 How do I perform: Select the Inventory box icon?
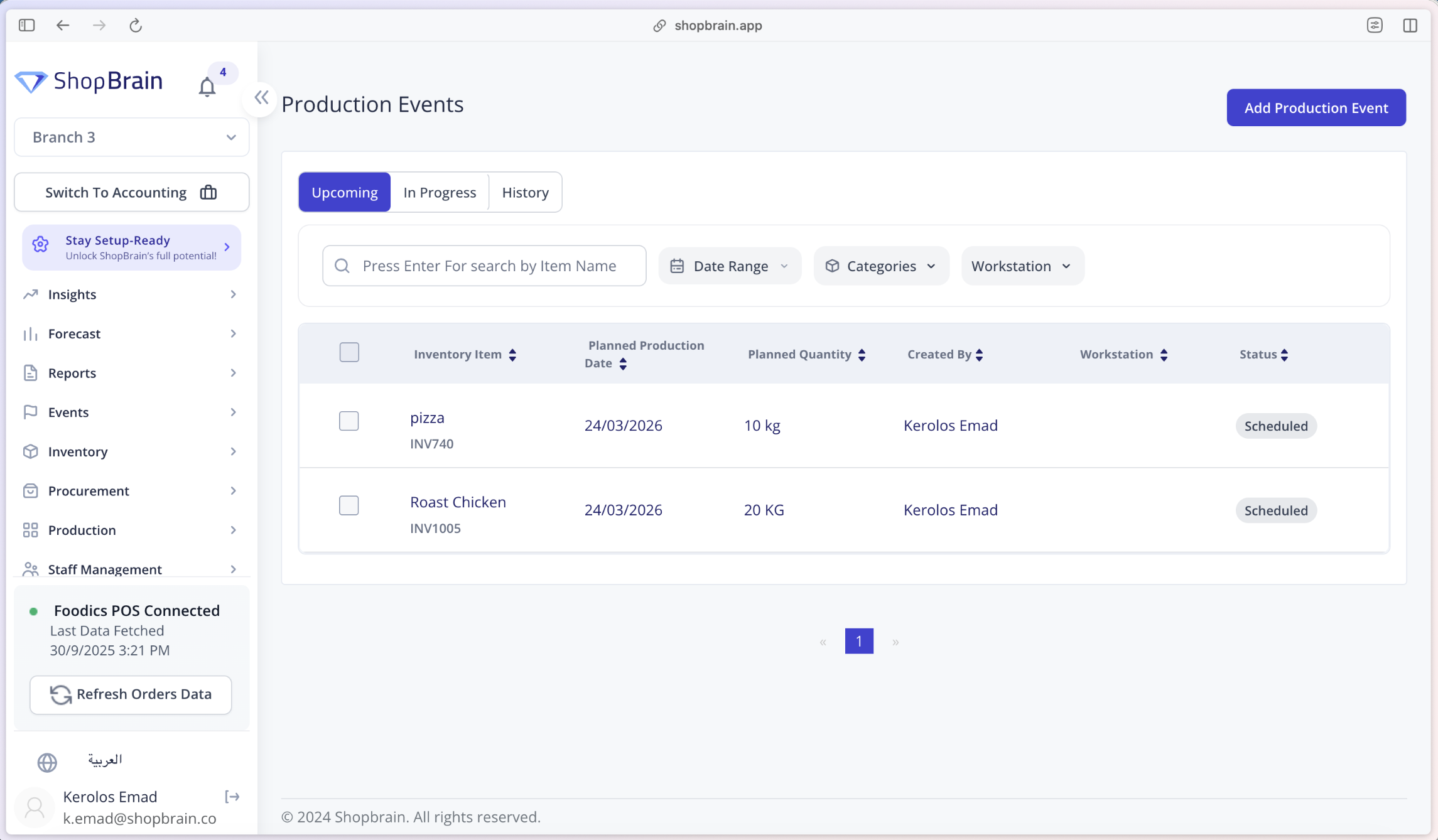[x=31, y=451]
